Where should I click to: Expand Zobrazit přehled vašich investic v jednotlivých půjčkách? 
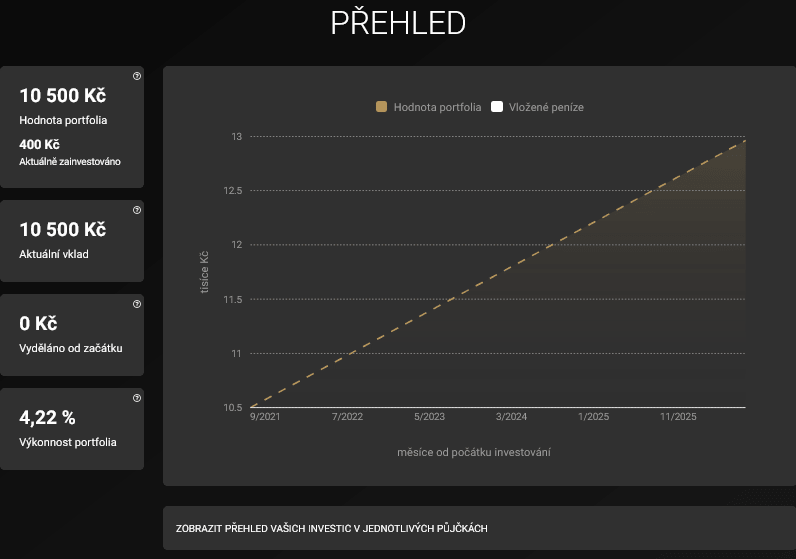(479, 528)
